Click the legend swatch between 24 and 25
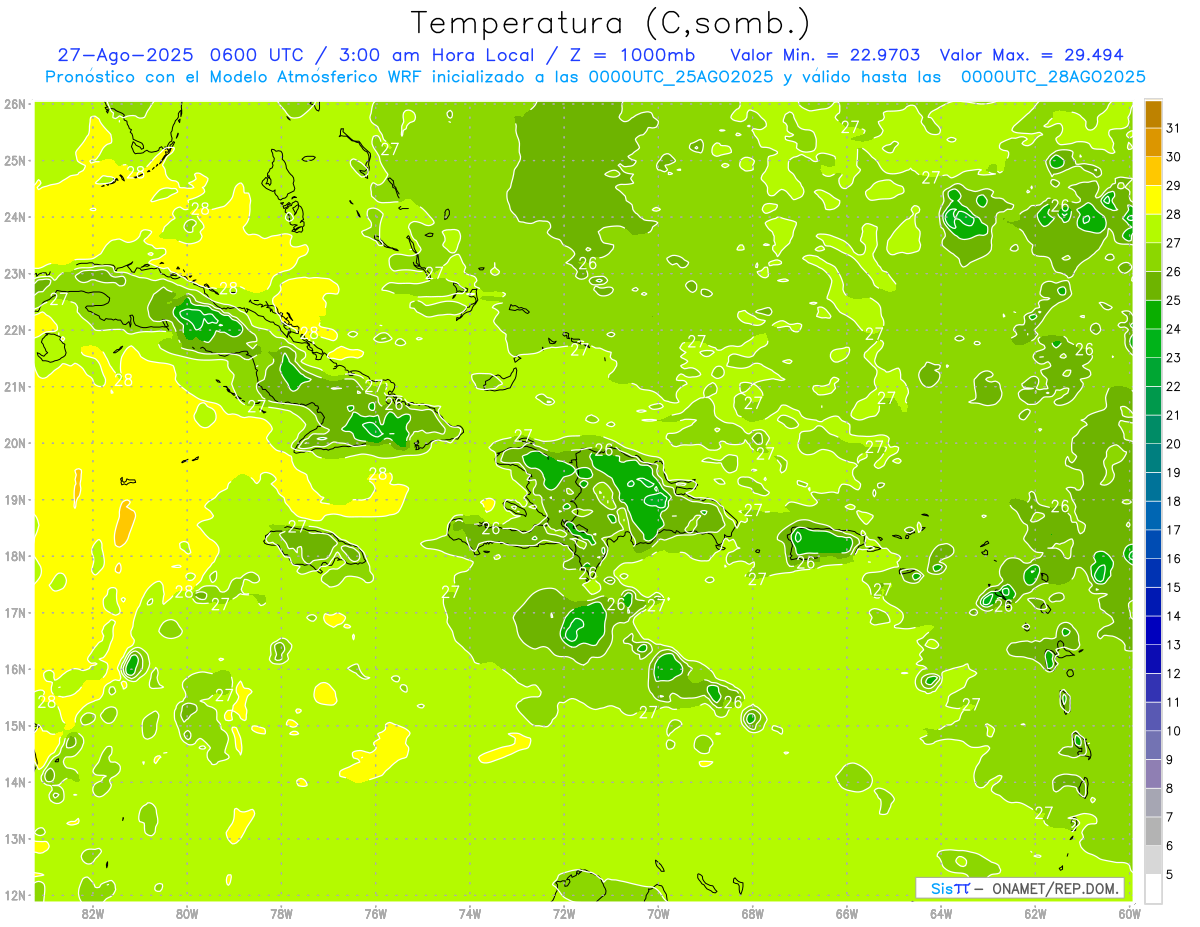 coord(1154,315)
